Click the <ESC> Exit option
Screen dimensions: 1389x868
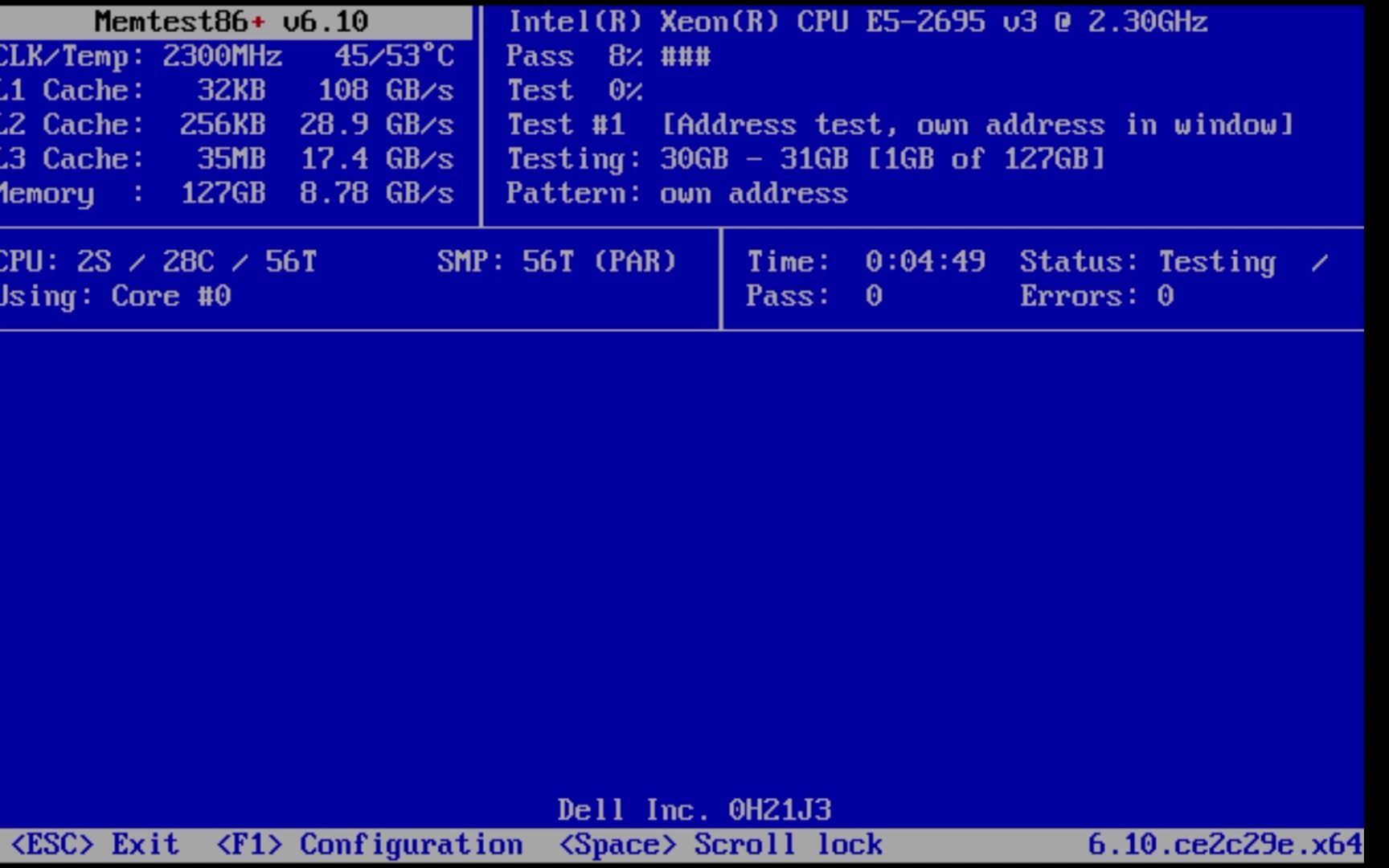click(94, 845)
